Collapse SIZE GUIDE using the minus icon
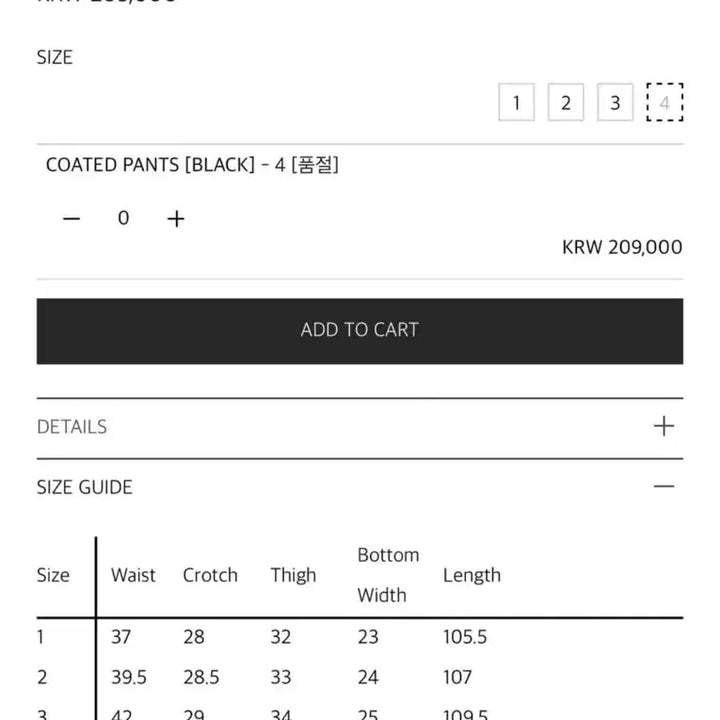The image size is (720, 720). click(664, 486)
